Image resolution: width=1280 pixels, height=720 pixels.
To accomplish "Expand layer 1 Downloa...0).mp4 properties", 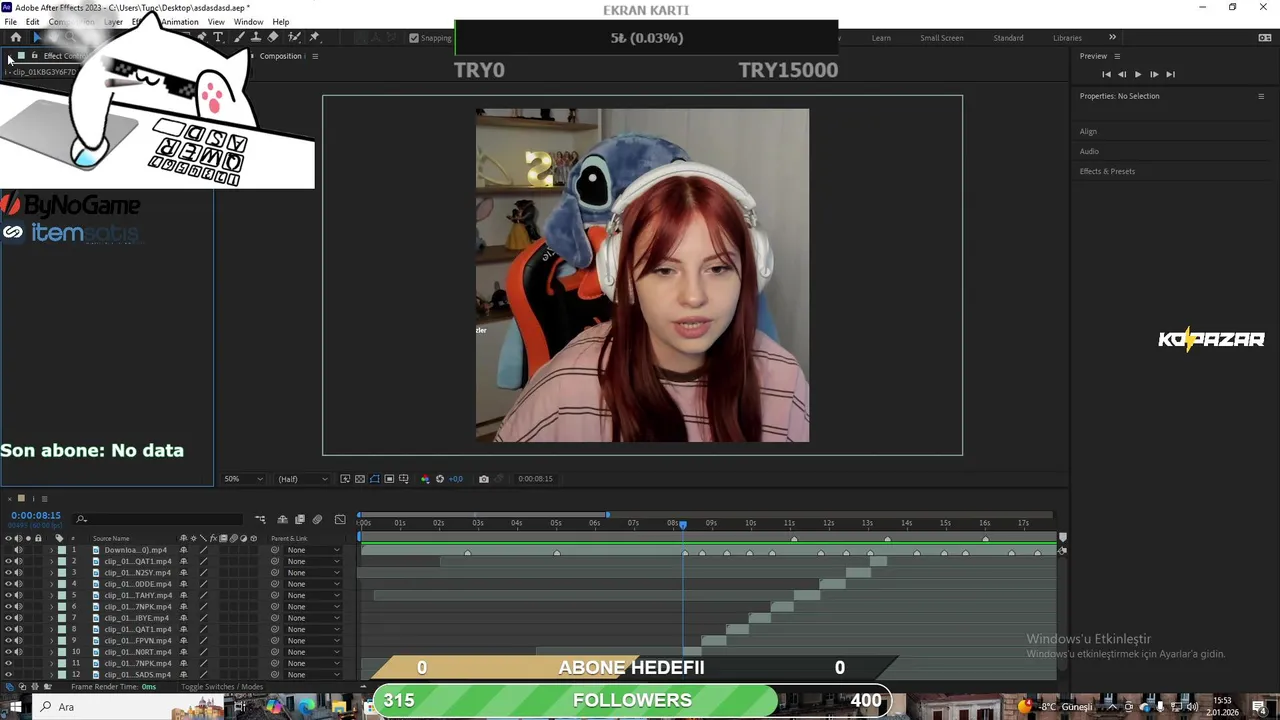I will coord(52,550).
